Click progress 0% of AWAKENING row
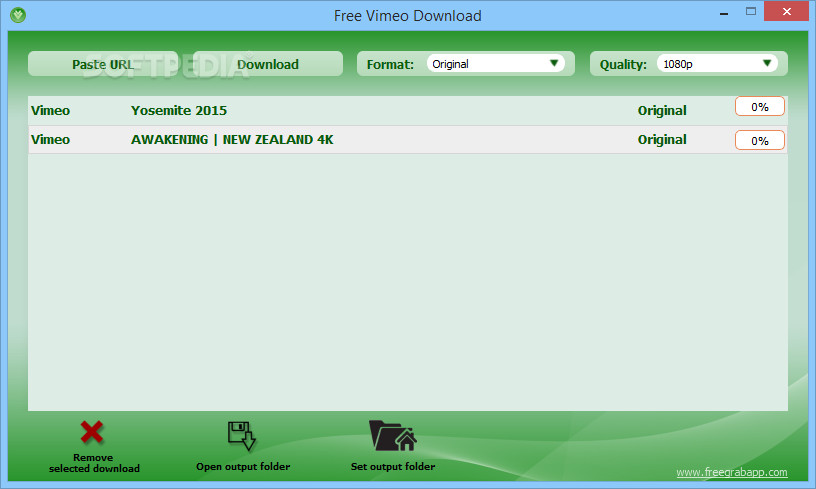The image size is (816, 489). [760, 140]
